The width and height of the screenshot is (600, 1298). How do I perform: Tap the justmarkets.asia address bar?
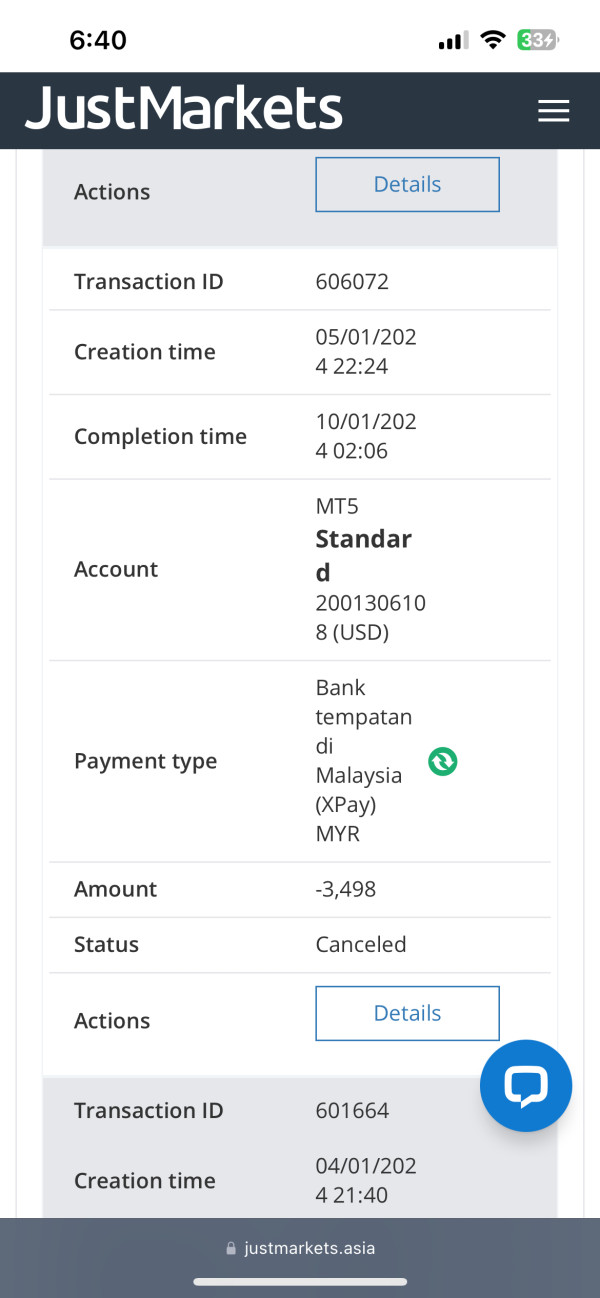click(300, 1248)
